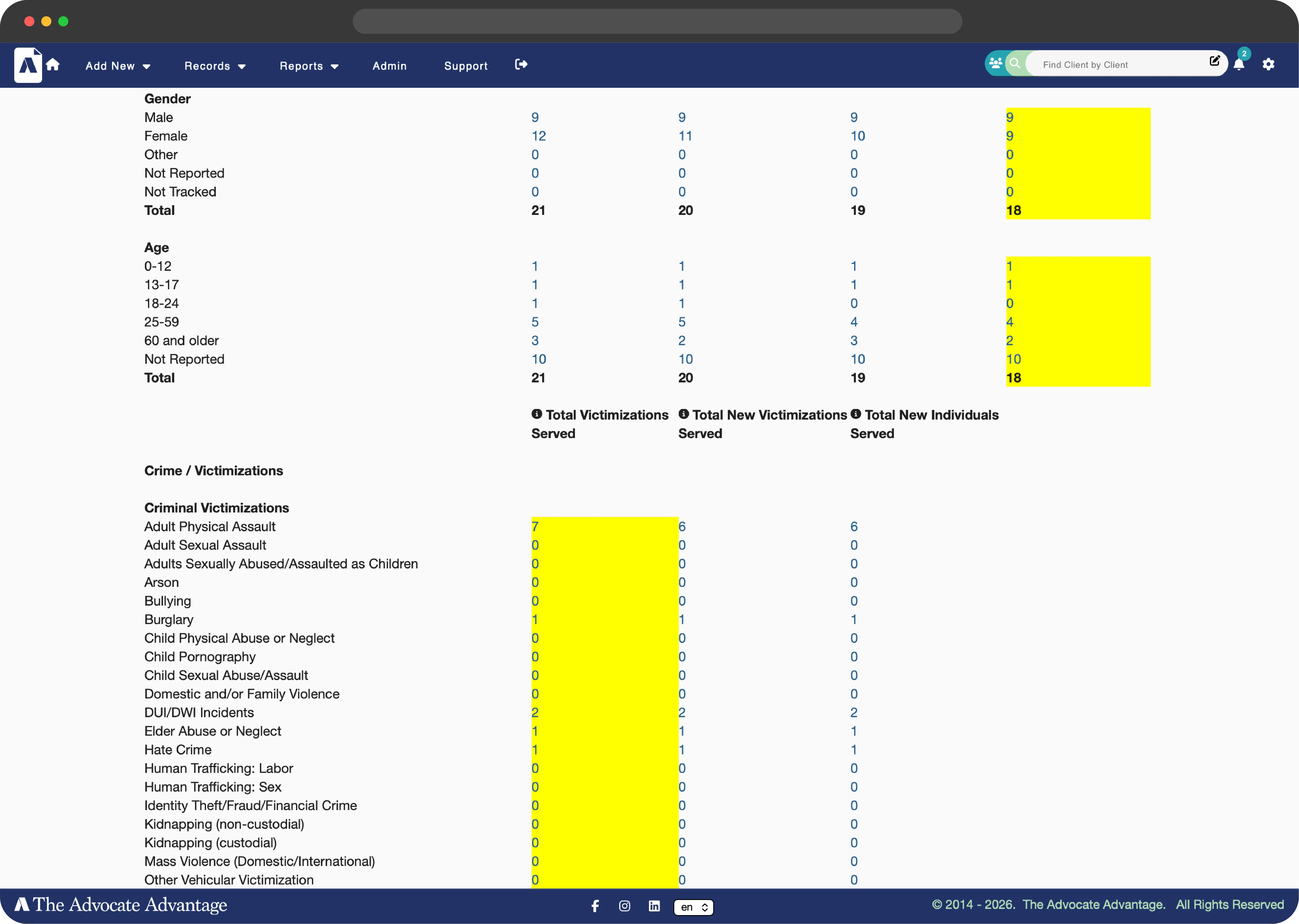1299x924 pixels.
Task: Click the "Mass Violence (Domestic/International)" row label
Action: coord(260,862)
